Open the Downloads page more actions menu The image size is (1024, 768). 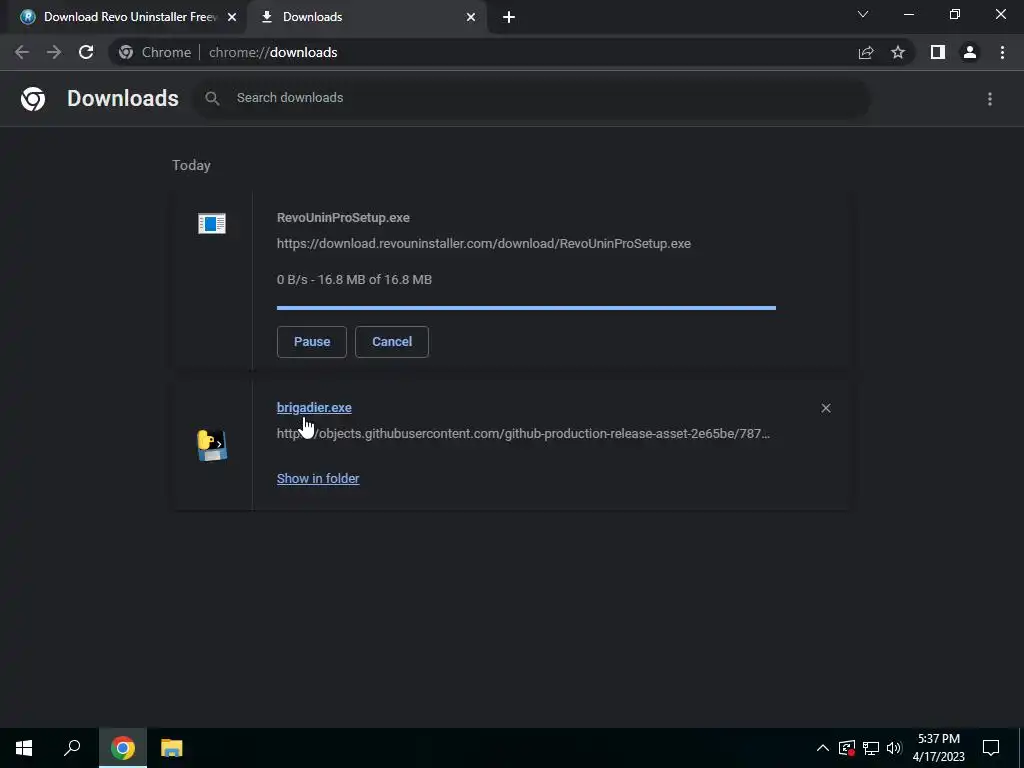[990, 99]
